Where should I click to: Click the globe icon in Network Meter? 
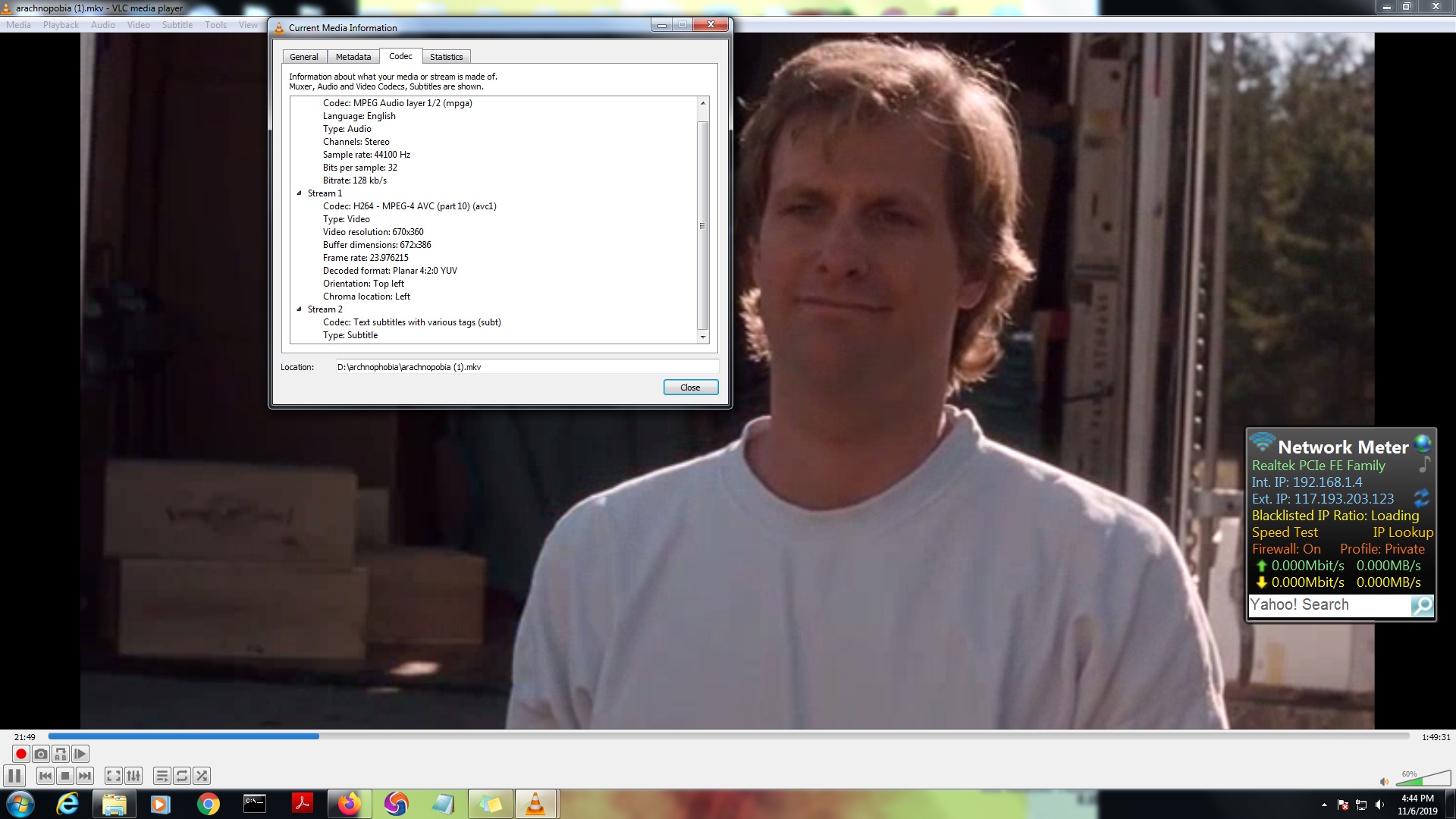pyautogui.click(x=1423, y=443)
